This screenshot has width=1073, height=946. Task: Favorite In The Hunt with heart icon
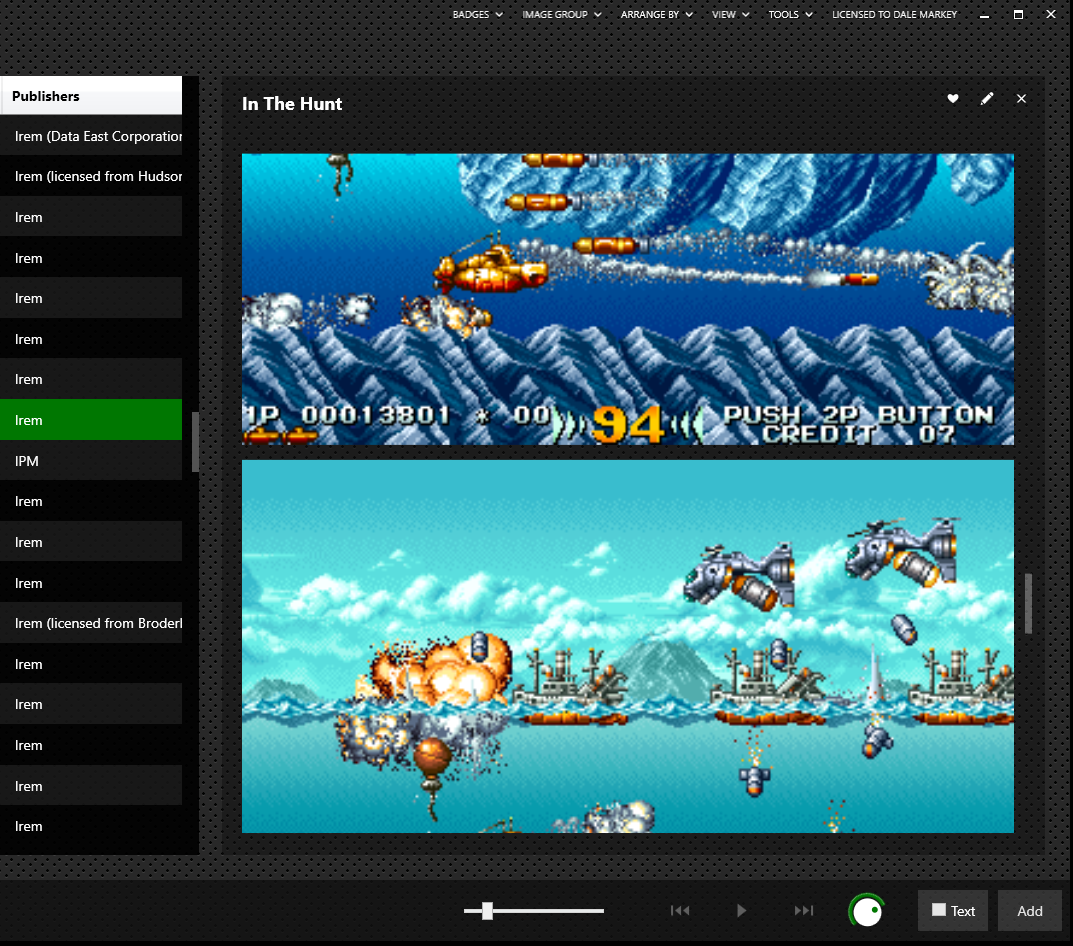tap(953, 99)
